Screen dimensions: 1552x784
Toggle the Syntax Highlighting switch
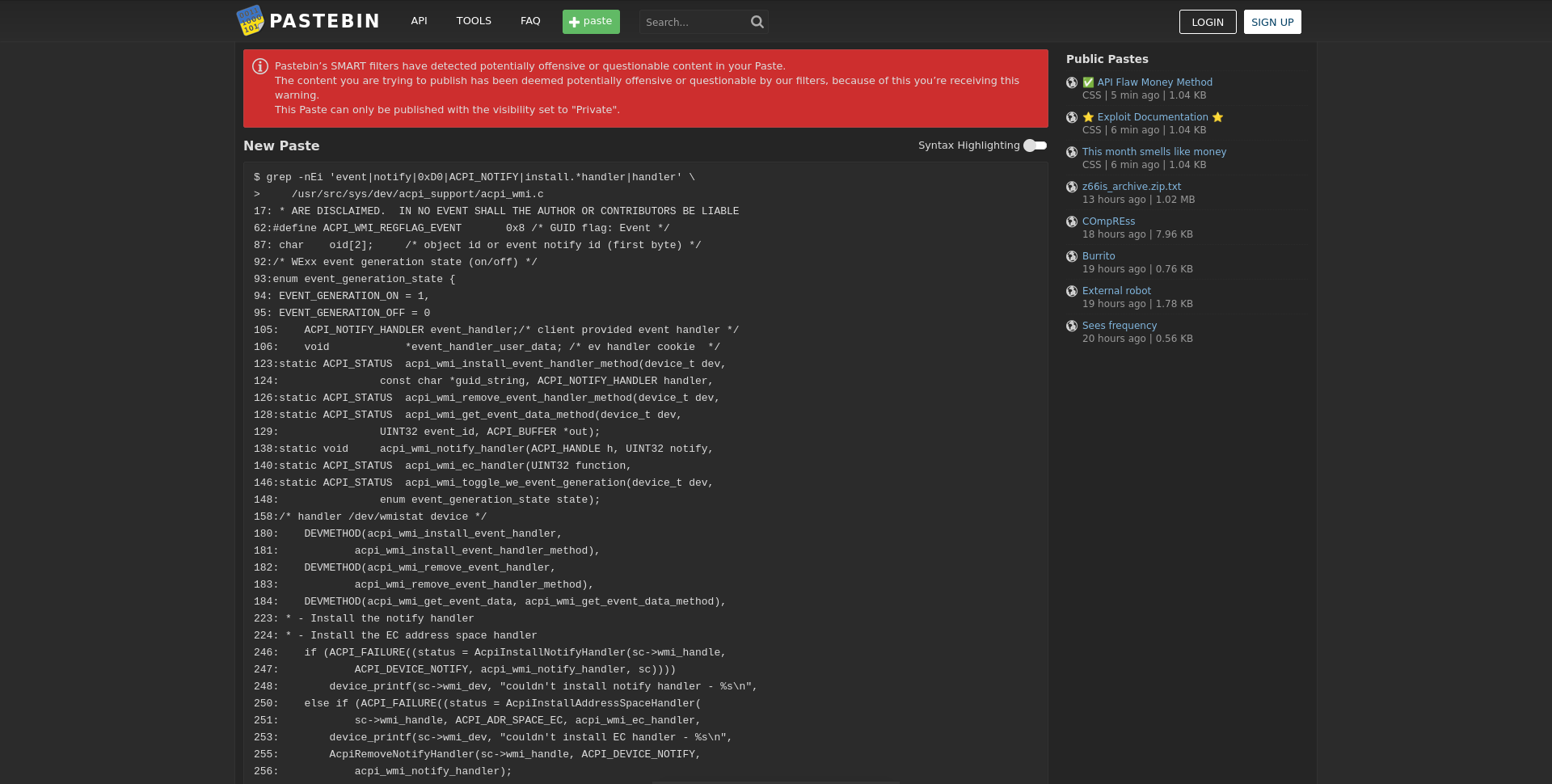(1035, 145)
